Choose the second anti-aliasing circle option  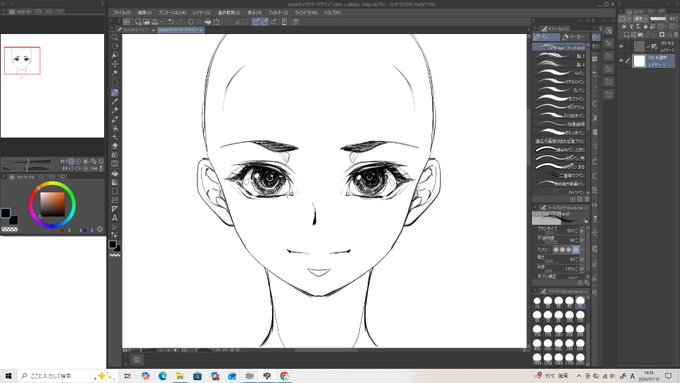[562, 250]
